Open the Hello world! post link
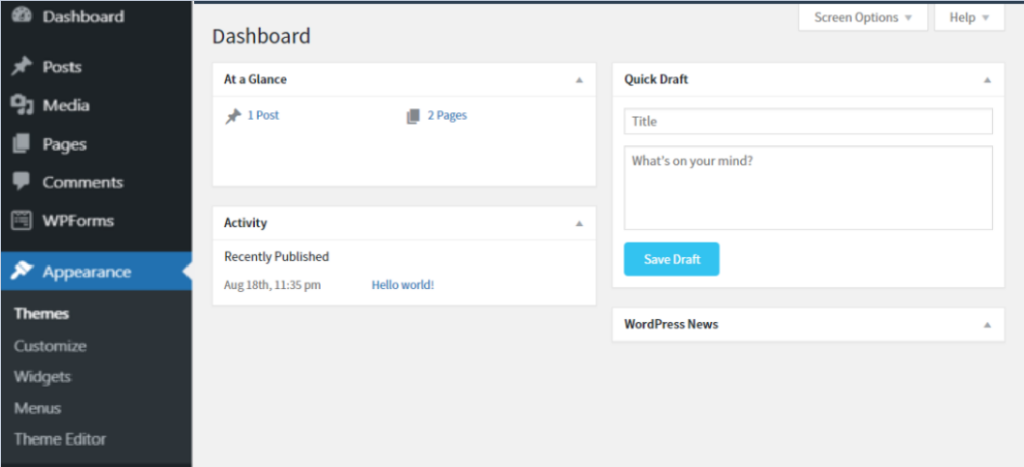 (402, 285)
